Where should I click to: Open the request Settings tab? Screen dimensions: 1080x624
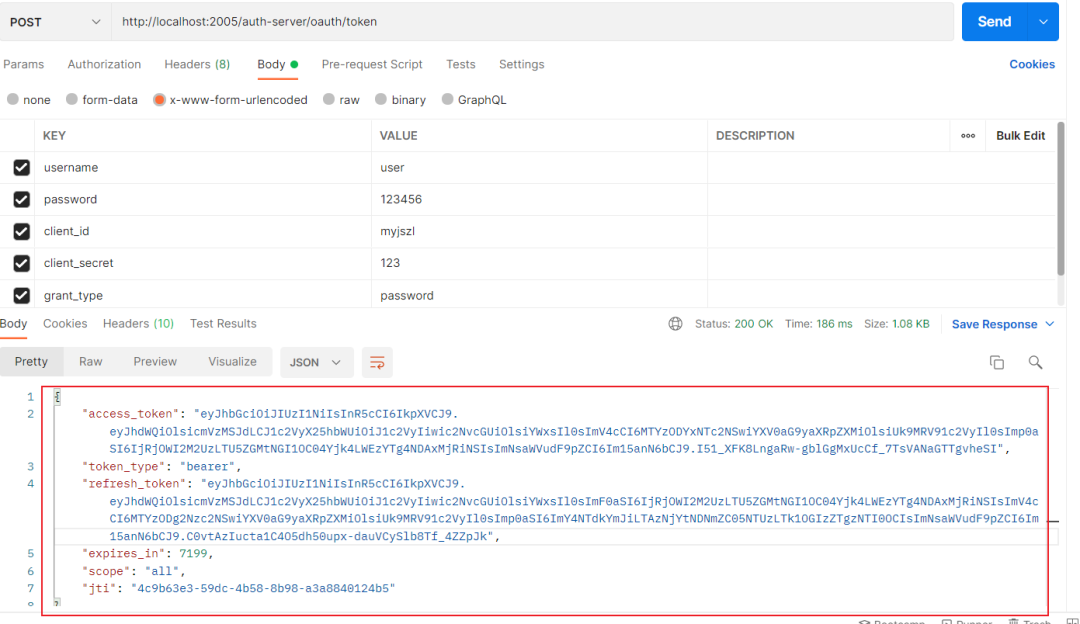click(521, 64)
